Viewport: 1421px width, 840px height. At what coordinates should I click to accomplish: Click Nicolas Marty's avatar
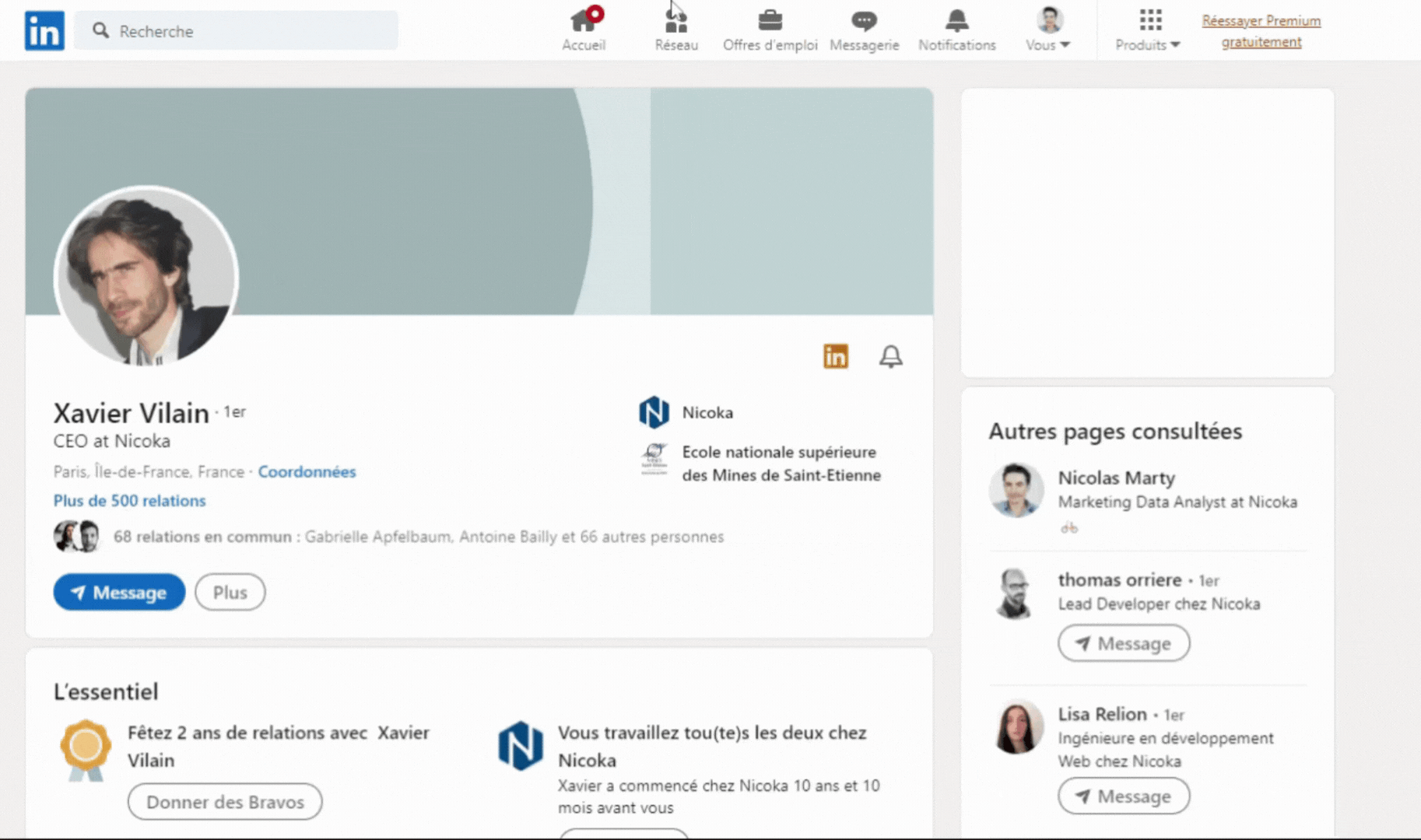(x=1016, y=490)
